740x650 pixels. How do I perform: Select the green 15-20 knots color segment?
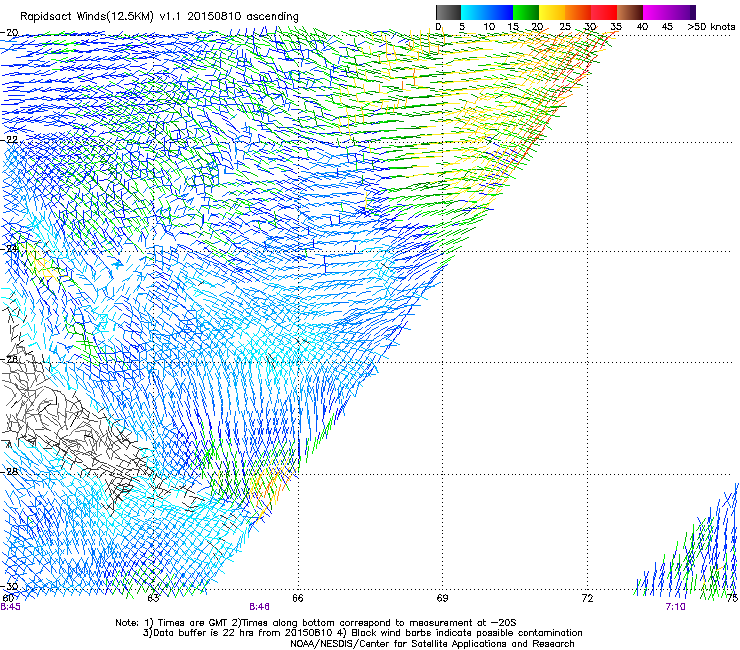[526, 12]
